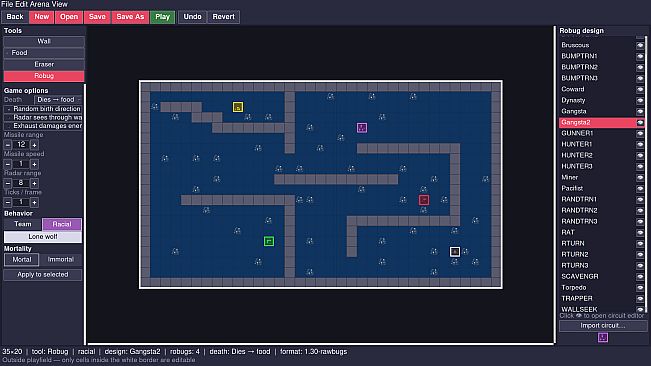Enable Random birth direction checkbox
Screen dimensions: 651x366
(9, 109)
